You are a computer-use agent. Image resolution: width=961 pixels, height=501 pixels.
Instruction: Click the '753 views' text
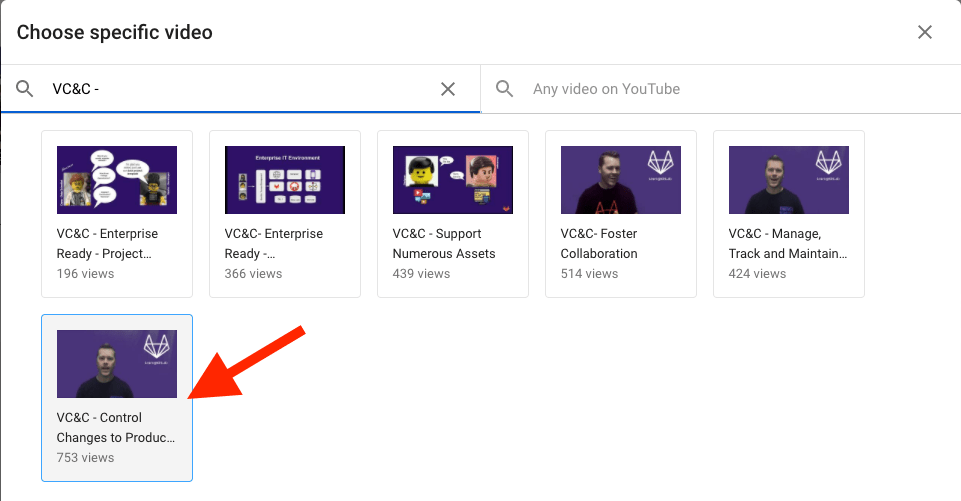pyautogui.click(x=85, y=457)
